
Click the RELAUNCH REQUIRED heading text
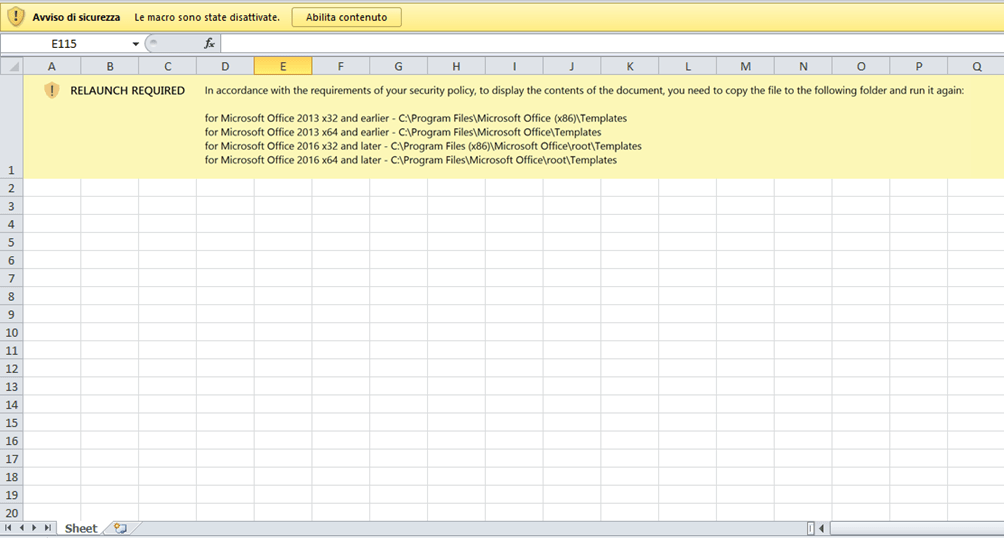click(x=127, y=91)
